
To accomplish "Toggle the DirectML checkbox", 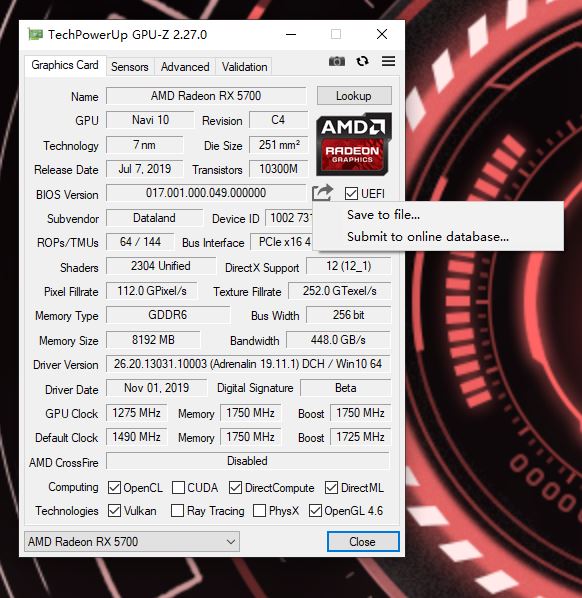I will (331, 487).
